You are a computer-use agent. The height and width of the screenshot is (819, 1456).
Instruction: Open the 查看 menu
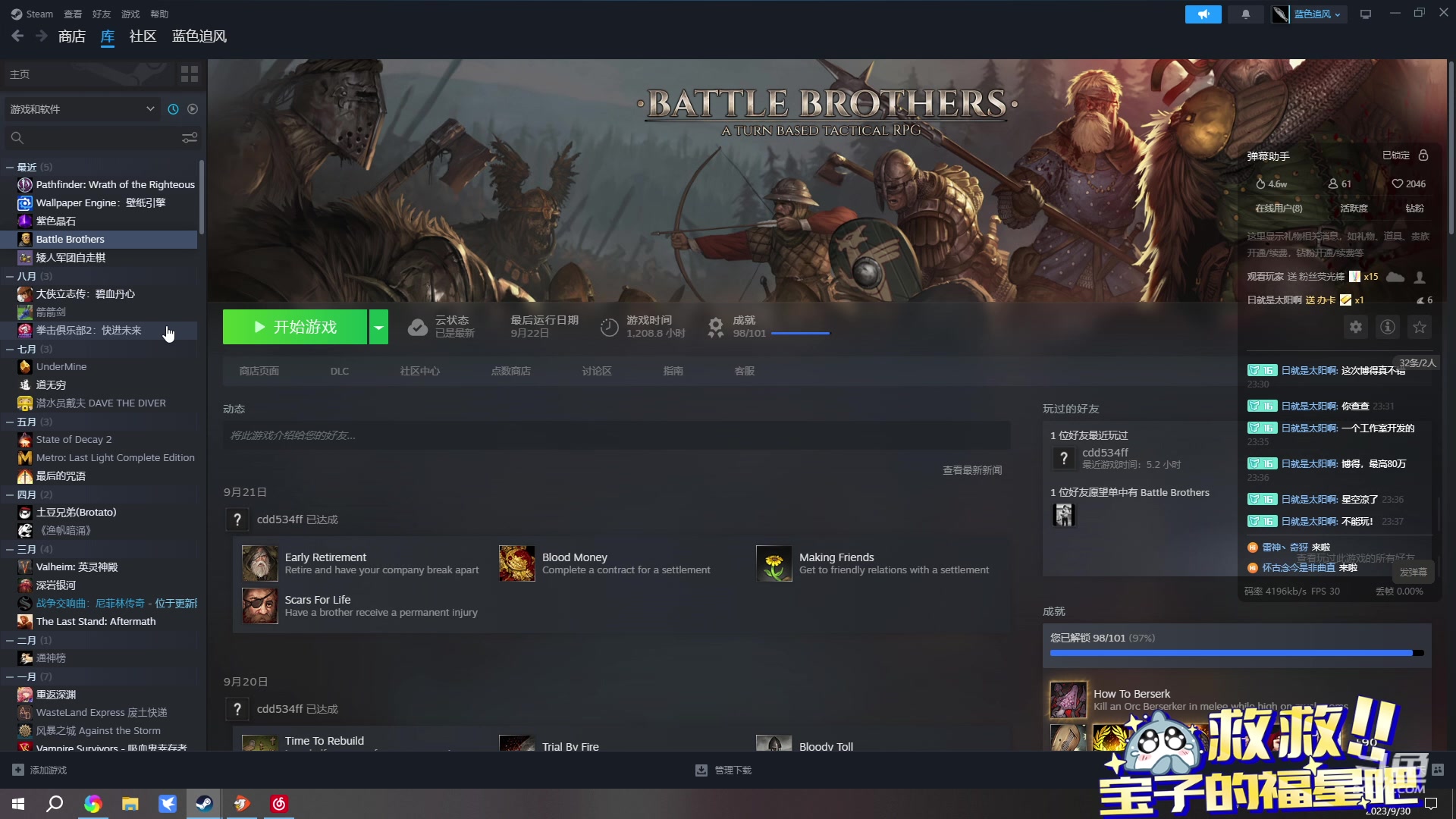tap(73, 14)
